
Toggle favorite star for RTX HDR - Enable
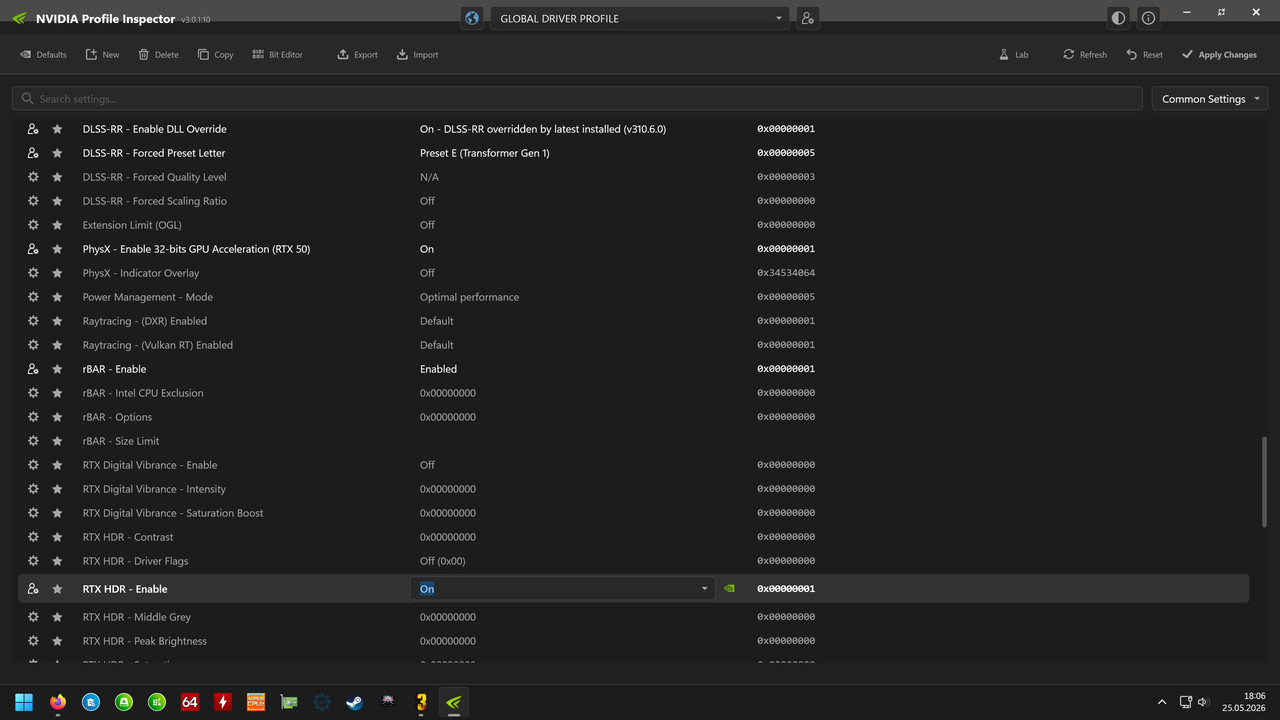click(57, 589)
